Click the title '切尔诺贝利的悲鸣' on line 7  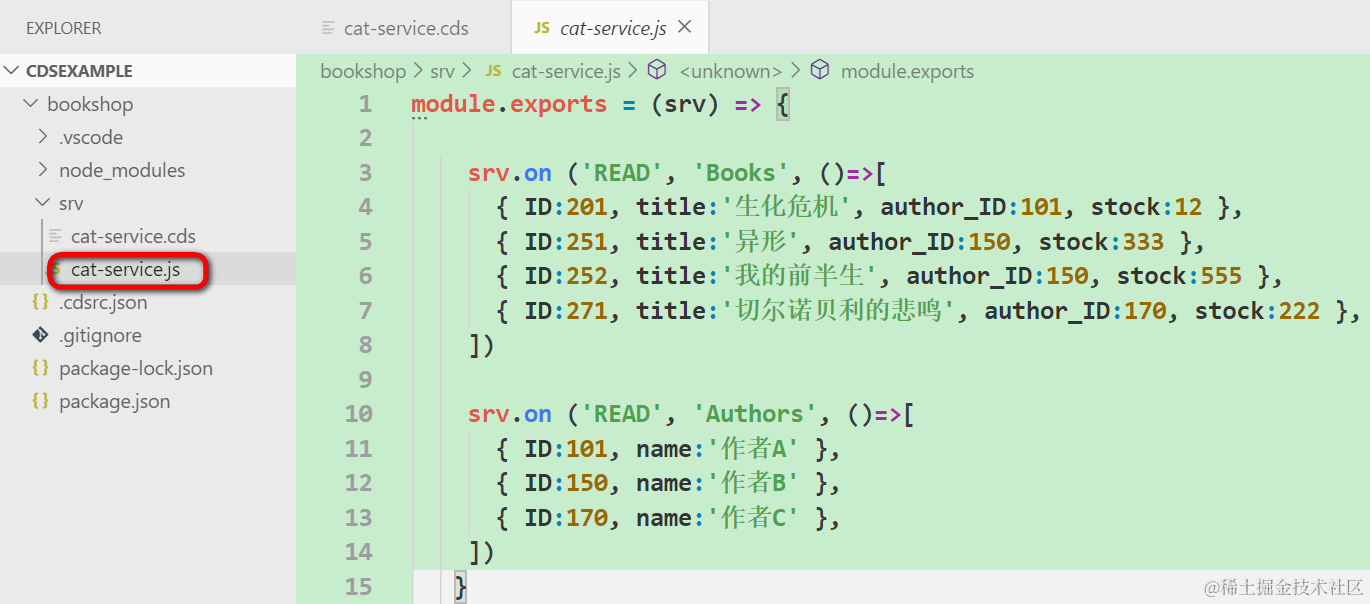(836, 310)
